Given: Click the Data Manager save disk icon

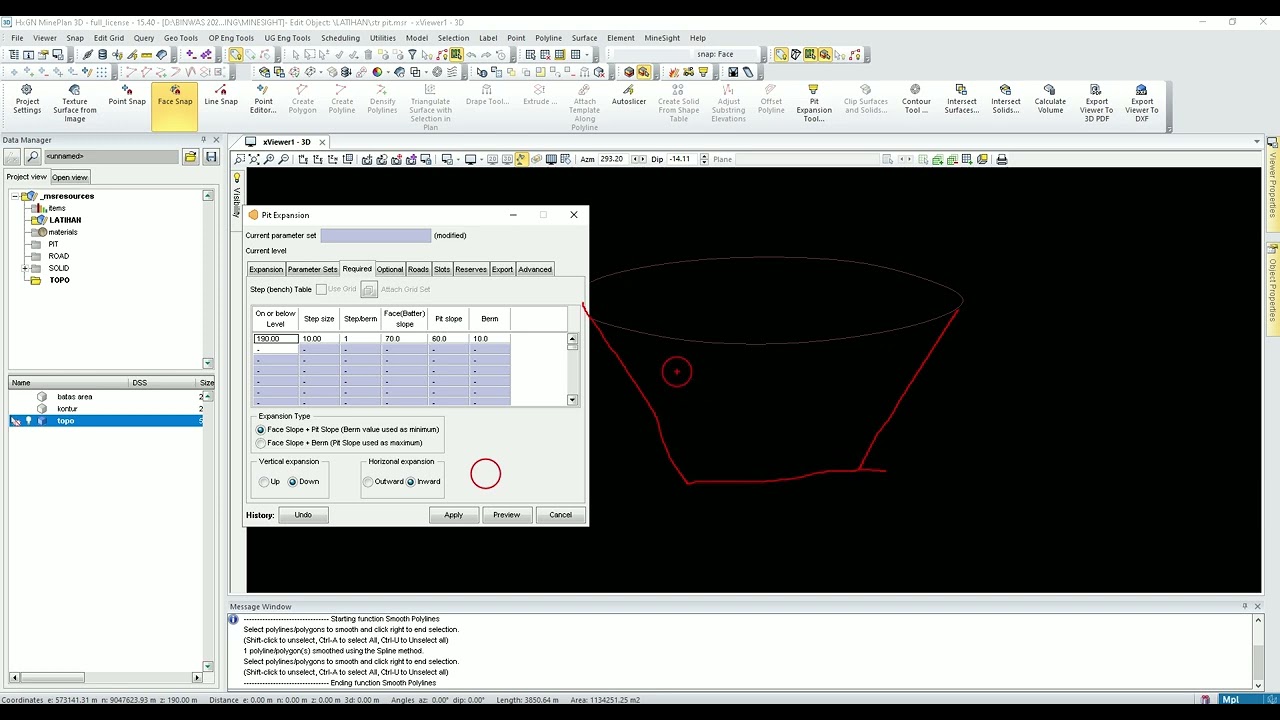Looking at the screenshot, I should pyautogui.click(x=211, y=157).
